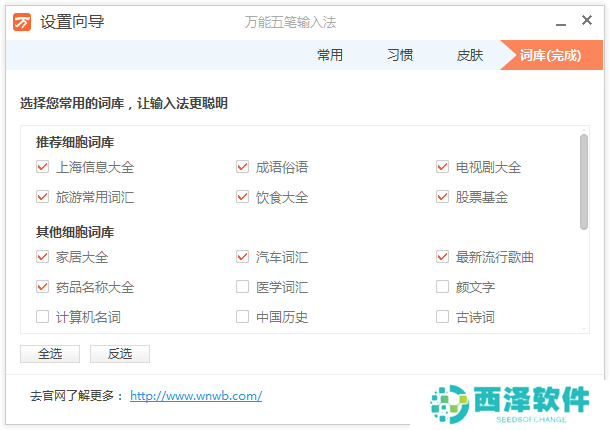Click the 设置向导 title text
The image size is (610, 430).
72,22
